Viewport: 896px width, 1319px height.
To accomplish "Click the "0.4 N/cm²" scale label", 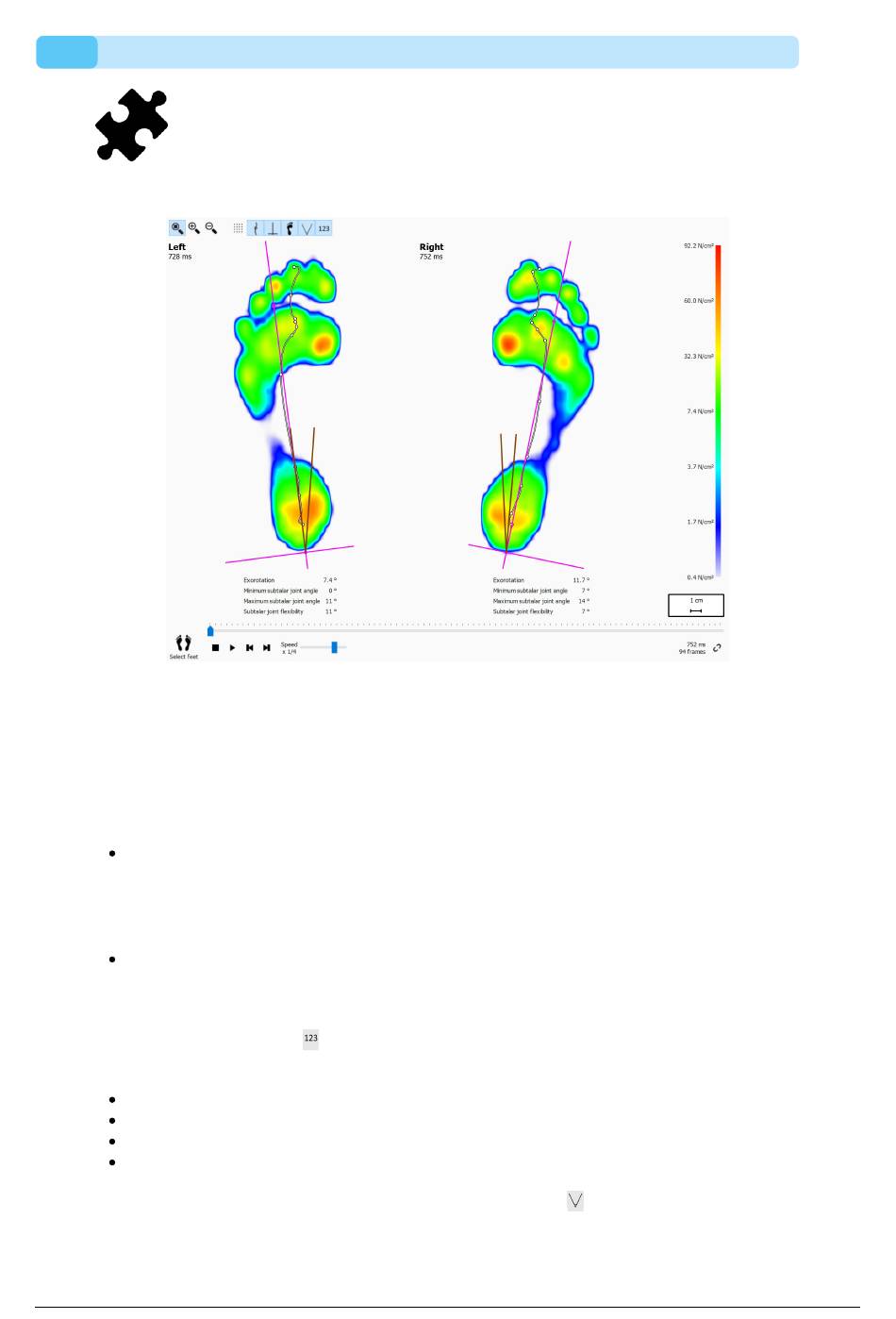I will point(700,577).
